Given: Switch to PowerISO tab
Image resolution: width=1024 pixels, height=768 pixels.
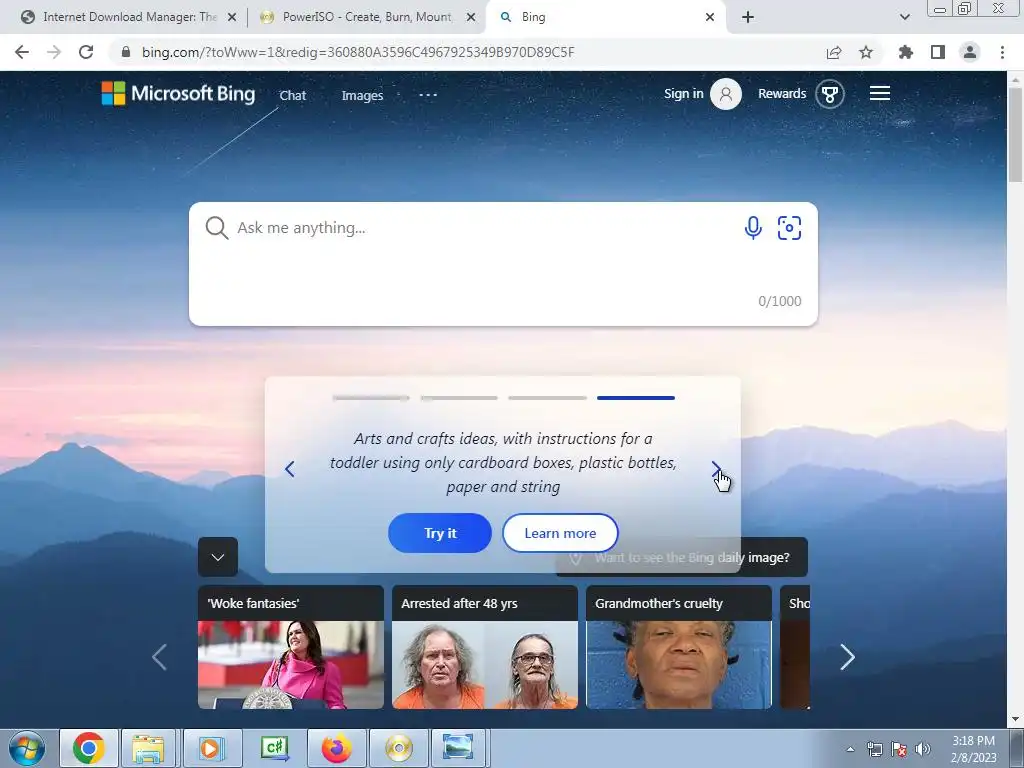Looking at the screenshot, I should pos(367,17).
